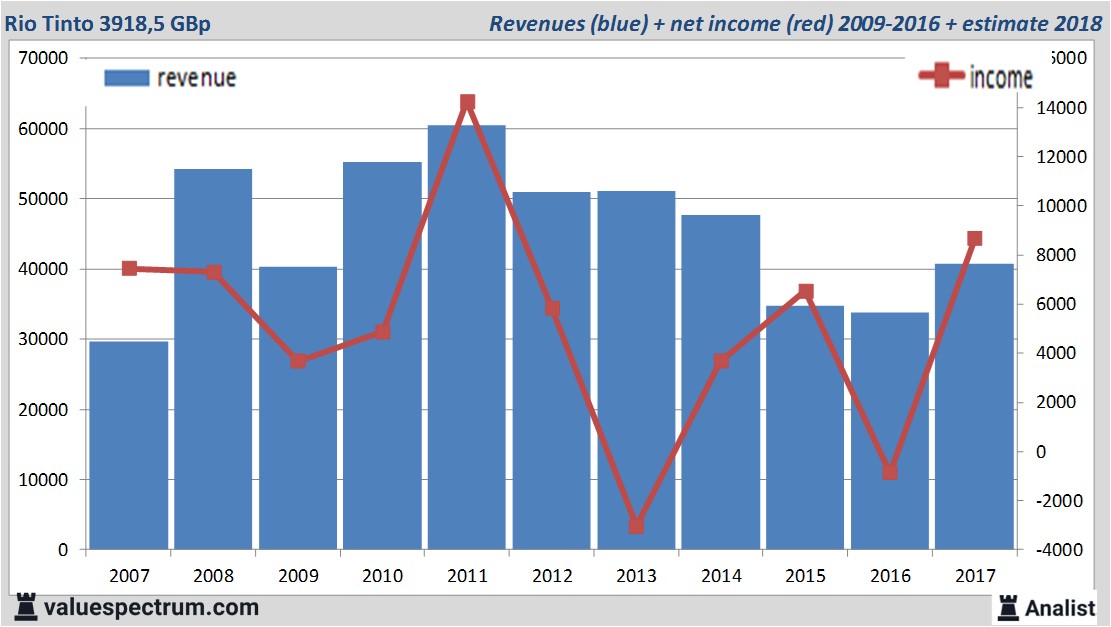Select the 2016 revenue bar
1111x627 pixels.
(x=890, y=431)
